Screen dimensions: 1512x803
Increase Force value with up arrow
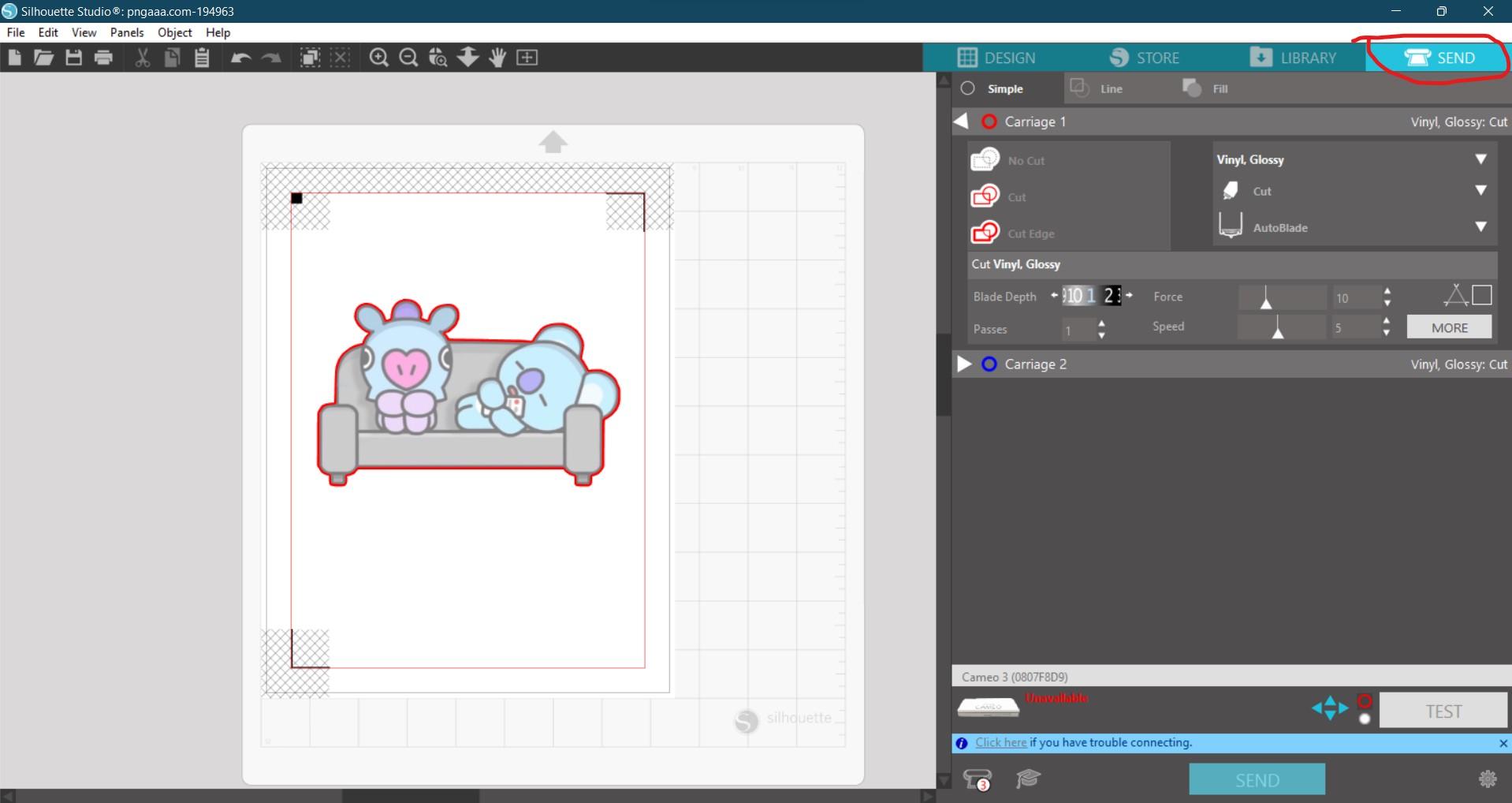[x=1387, y=292]
